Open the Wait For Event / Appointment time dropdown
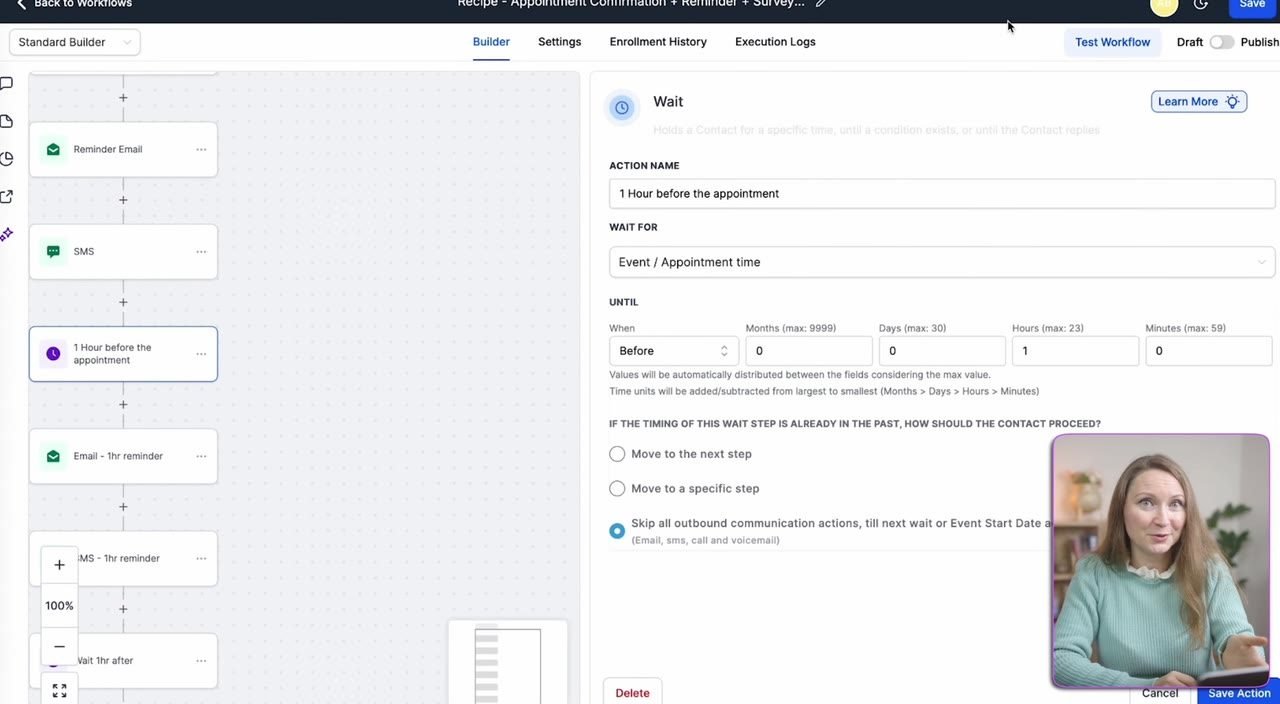1280x704 pixels. click(942, 262)
